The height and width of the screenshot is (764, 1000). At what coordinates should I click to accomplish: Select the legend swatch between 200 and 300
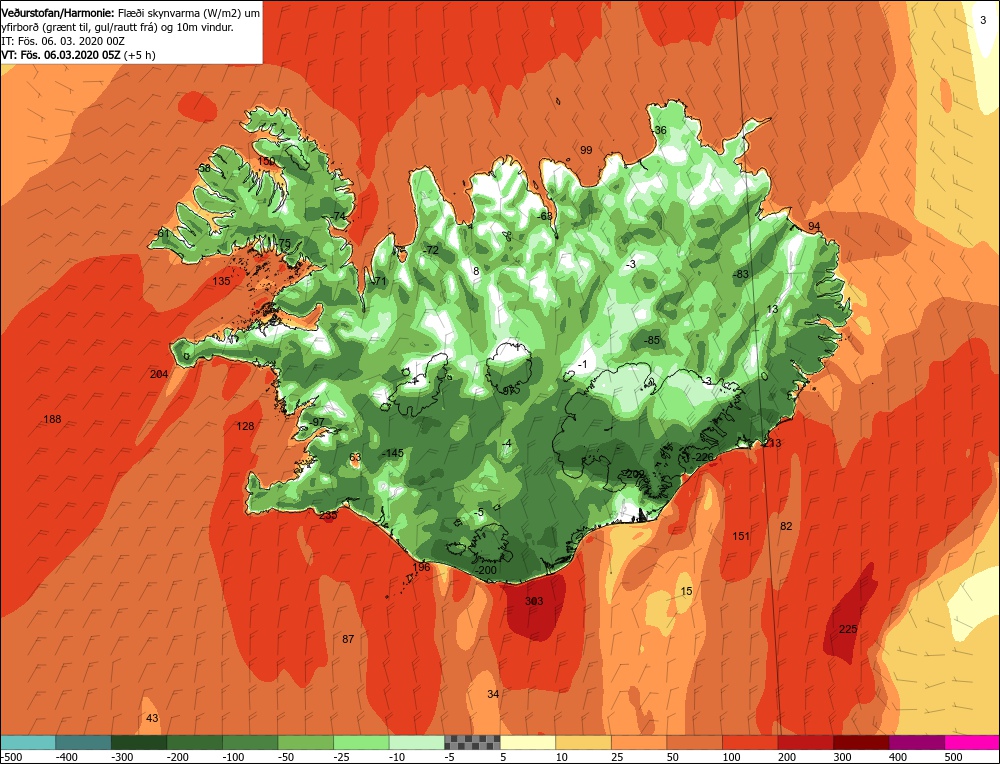coord(805,742)
